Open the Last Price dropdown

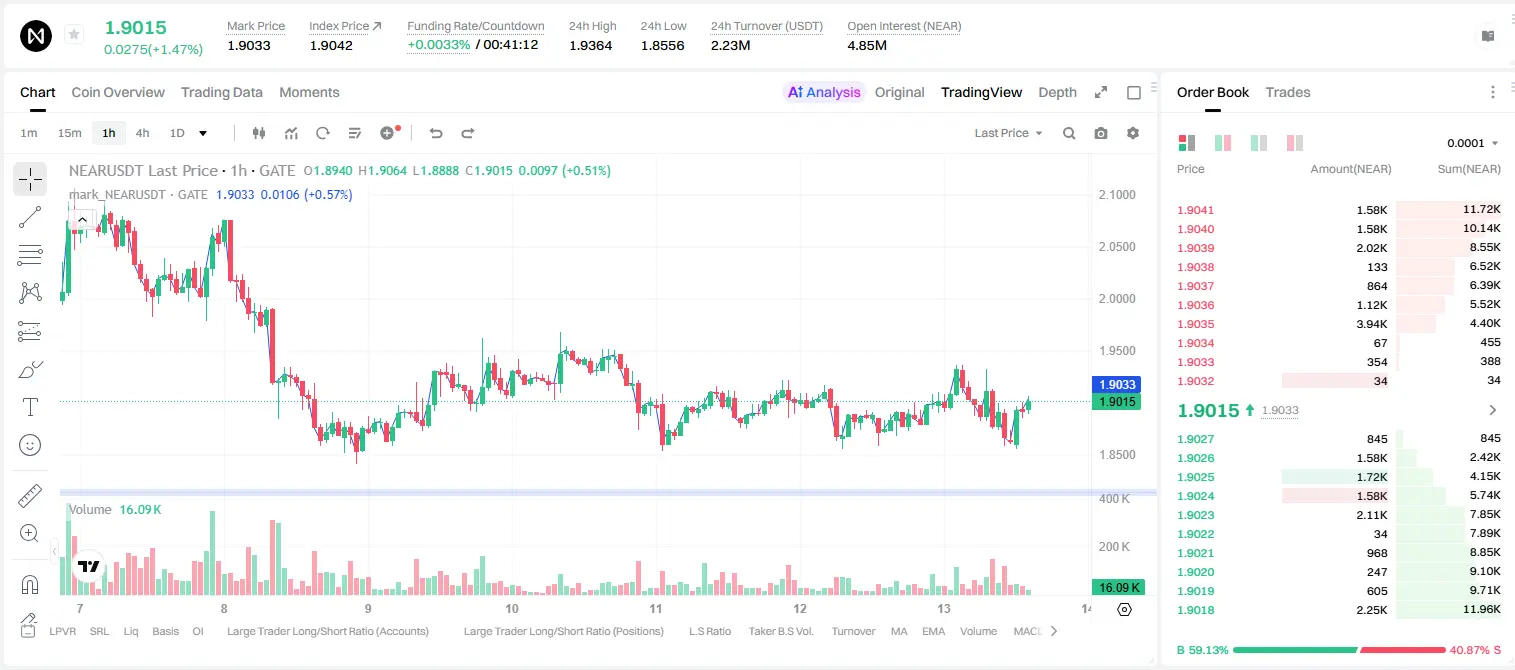click(1008, 133)
